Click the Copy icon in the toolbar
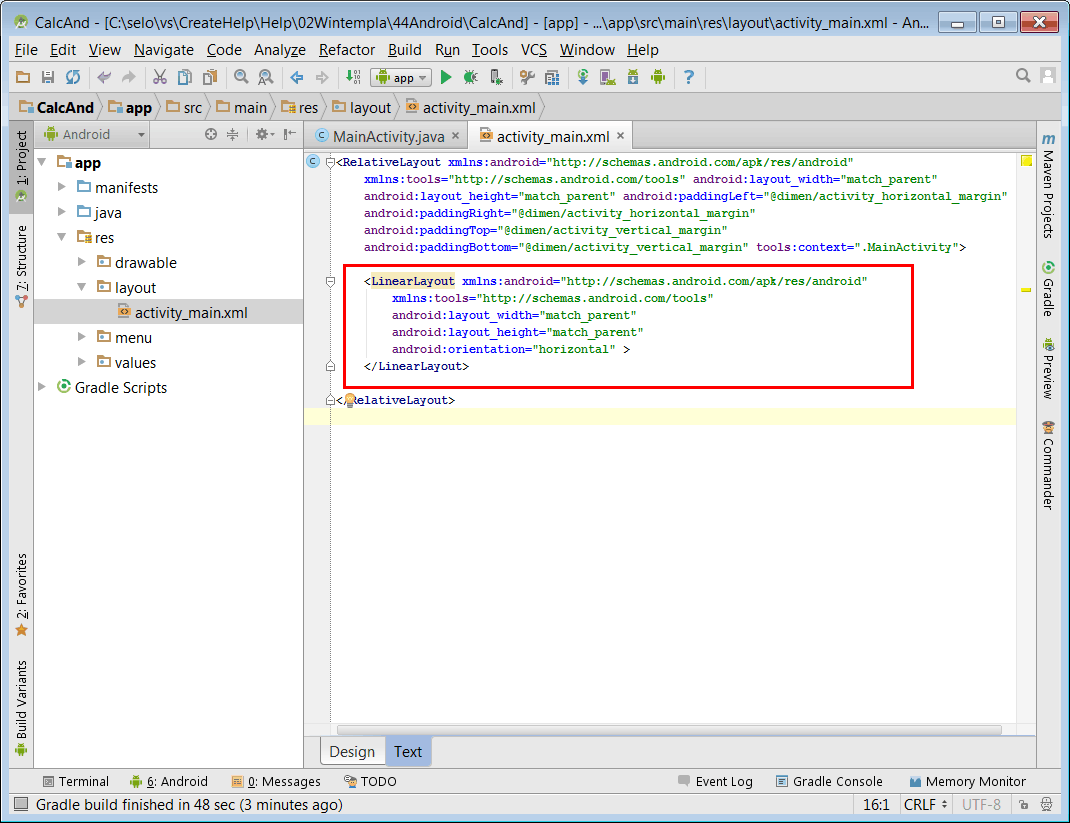Screen dimensions: 1070x823 click(184, 77)
